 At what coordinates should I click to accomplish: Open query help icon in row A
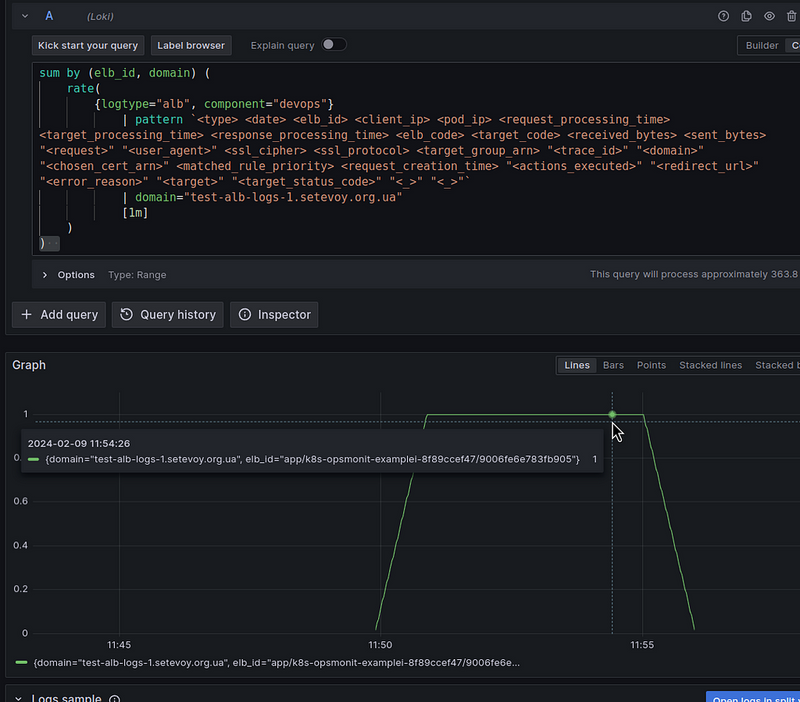pyautogui.click(x=724, y=16)
